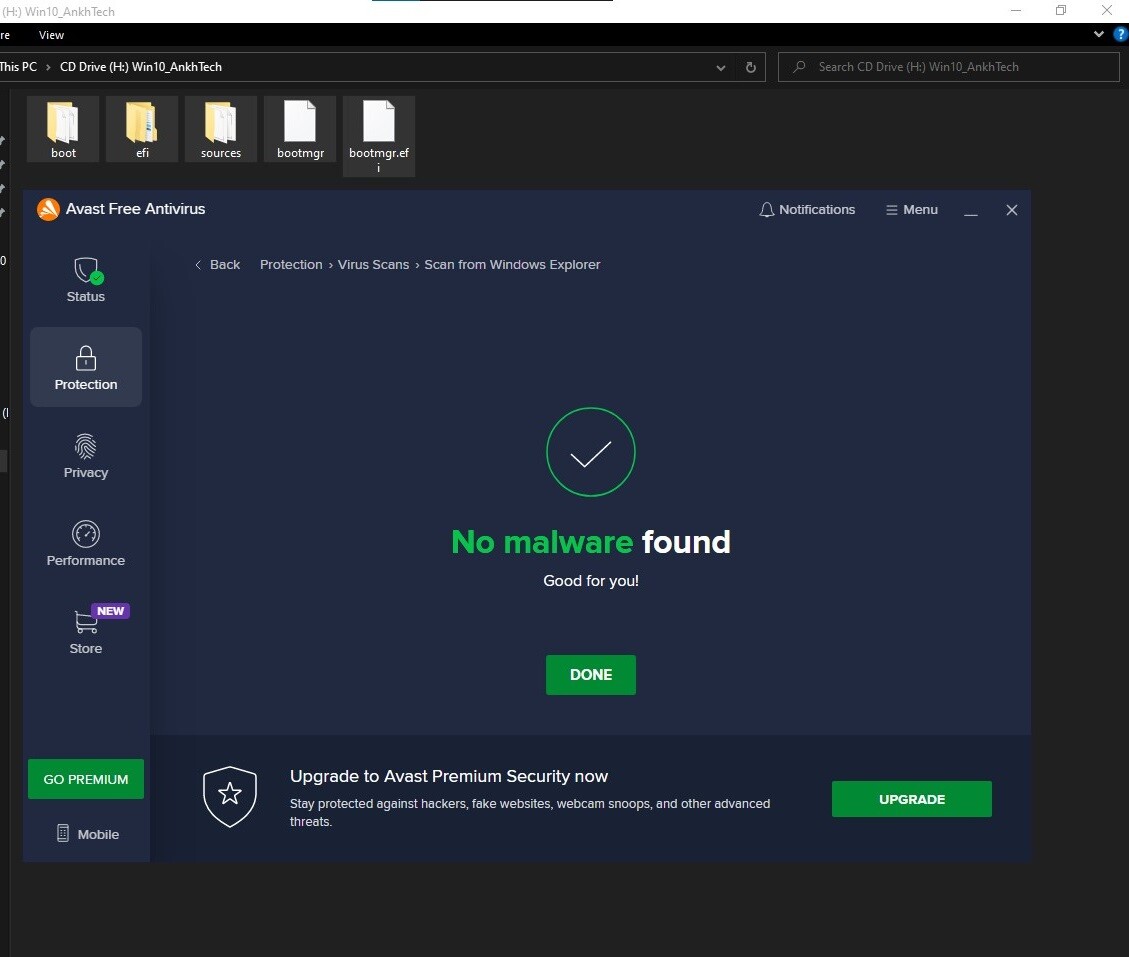Open the Status section in Avast sidebar
Image resolution: width=1129 pixels, height=957 pixels.
coord(86,279)
